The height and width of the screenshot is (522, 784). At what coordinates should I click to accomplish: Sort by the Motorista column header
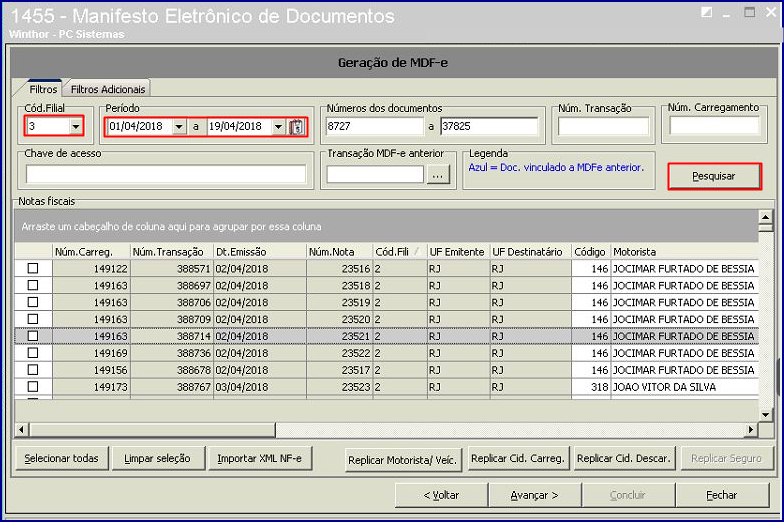click(x=684, y=252)
